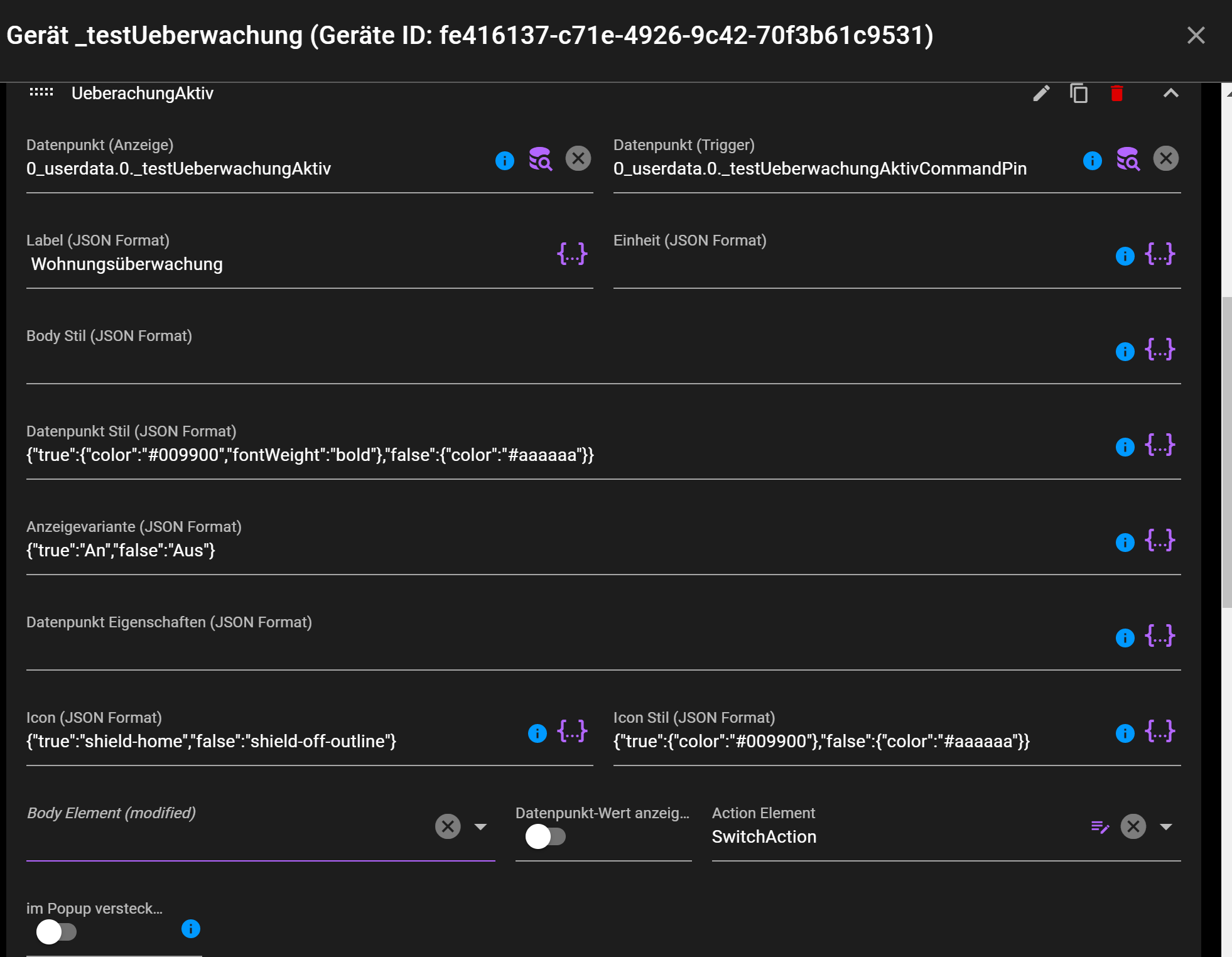1232x957 pixels.
Task: Collapse the UeberachungAktiv section
Action: tap(1170, 94)
